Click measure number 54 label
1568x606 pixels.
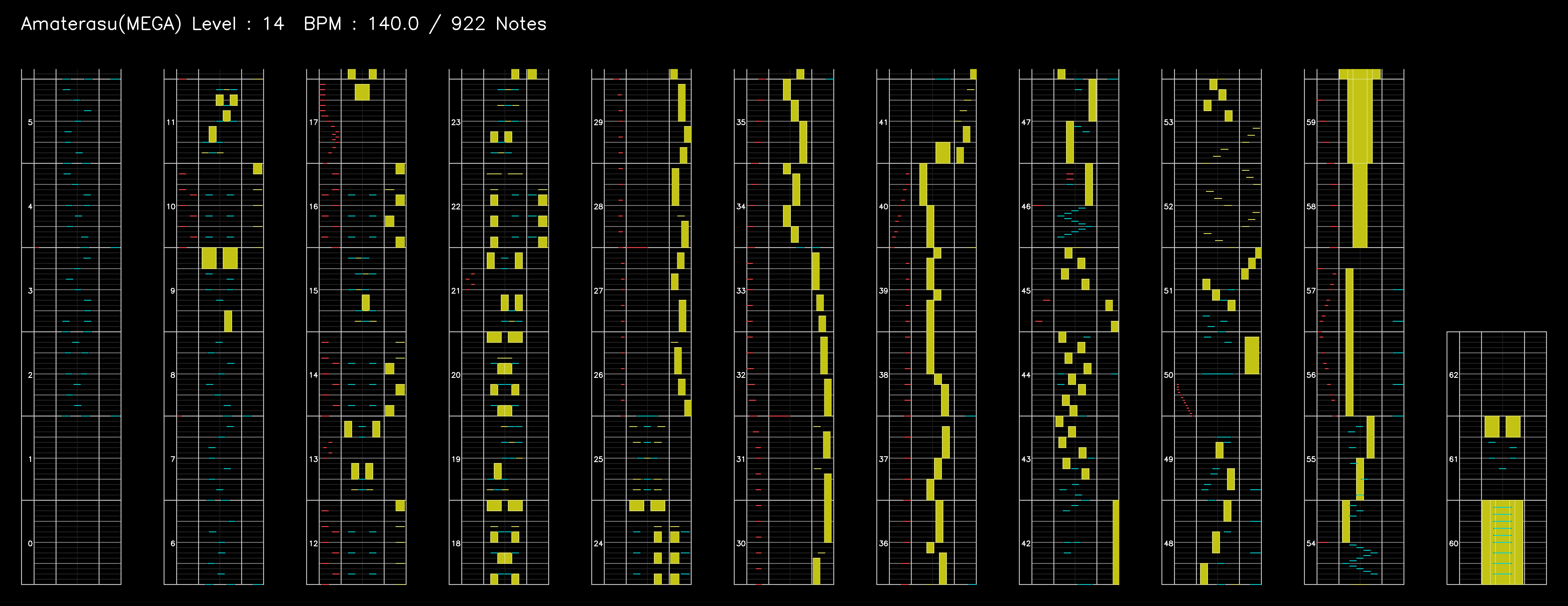point(1311,543)
